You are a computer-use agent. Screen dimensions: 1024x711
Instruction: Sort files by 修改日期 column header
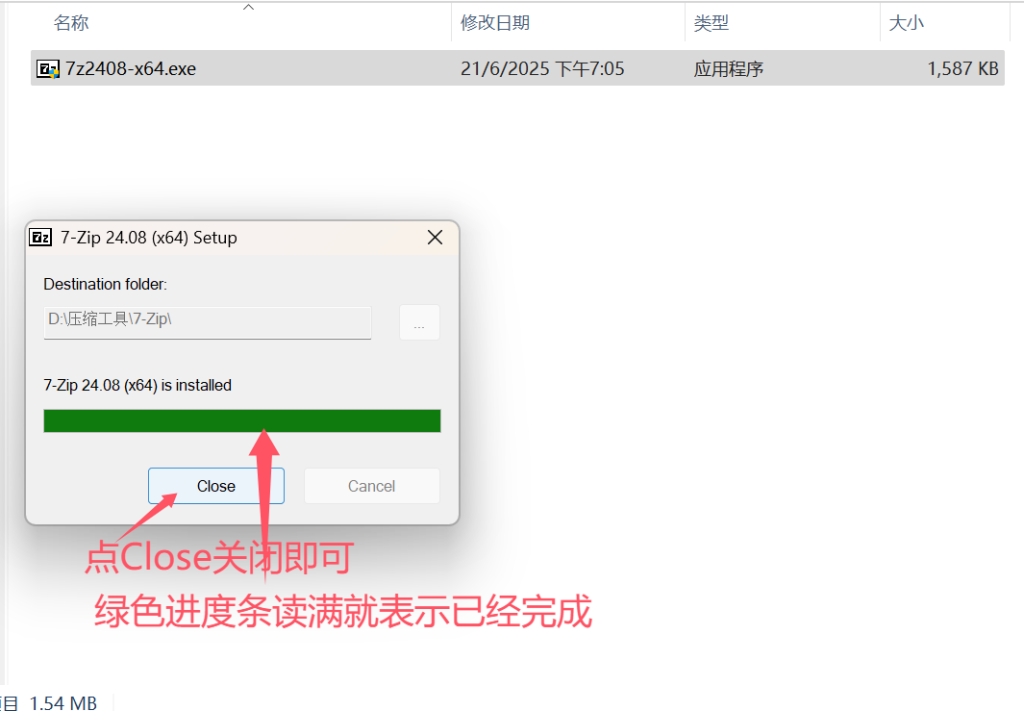(x=495, y=23)
